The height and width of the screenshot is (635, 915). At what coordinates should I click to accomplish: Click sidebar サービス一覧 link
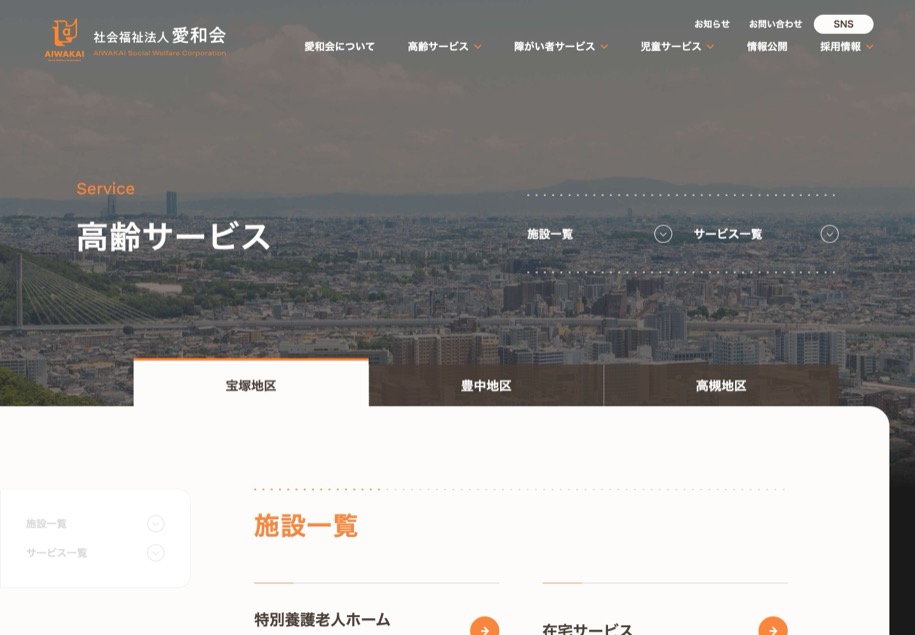[57, 553]
